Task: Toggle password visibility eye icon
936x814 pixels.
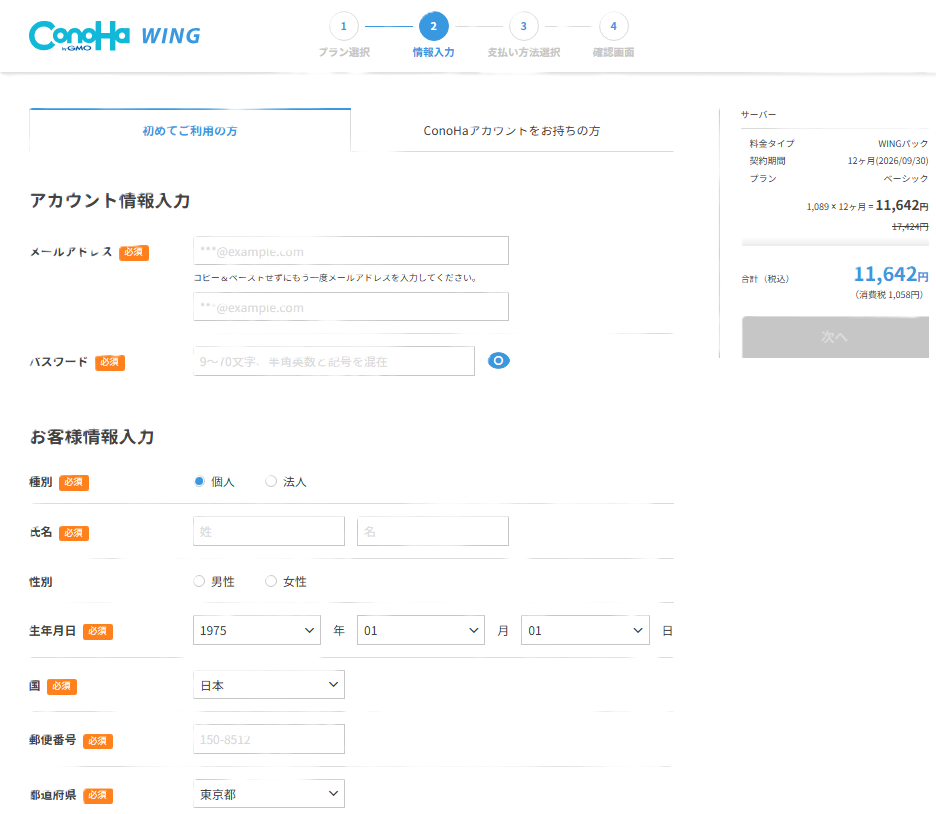Action: [x=499, y=361]
